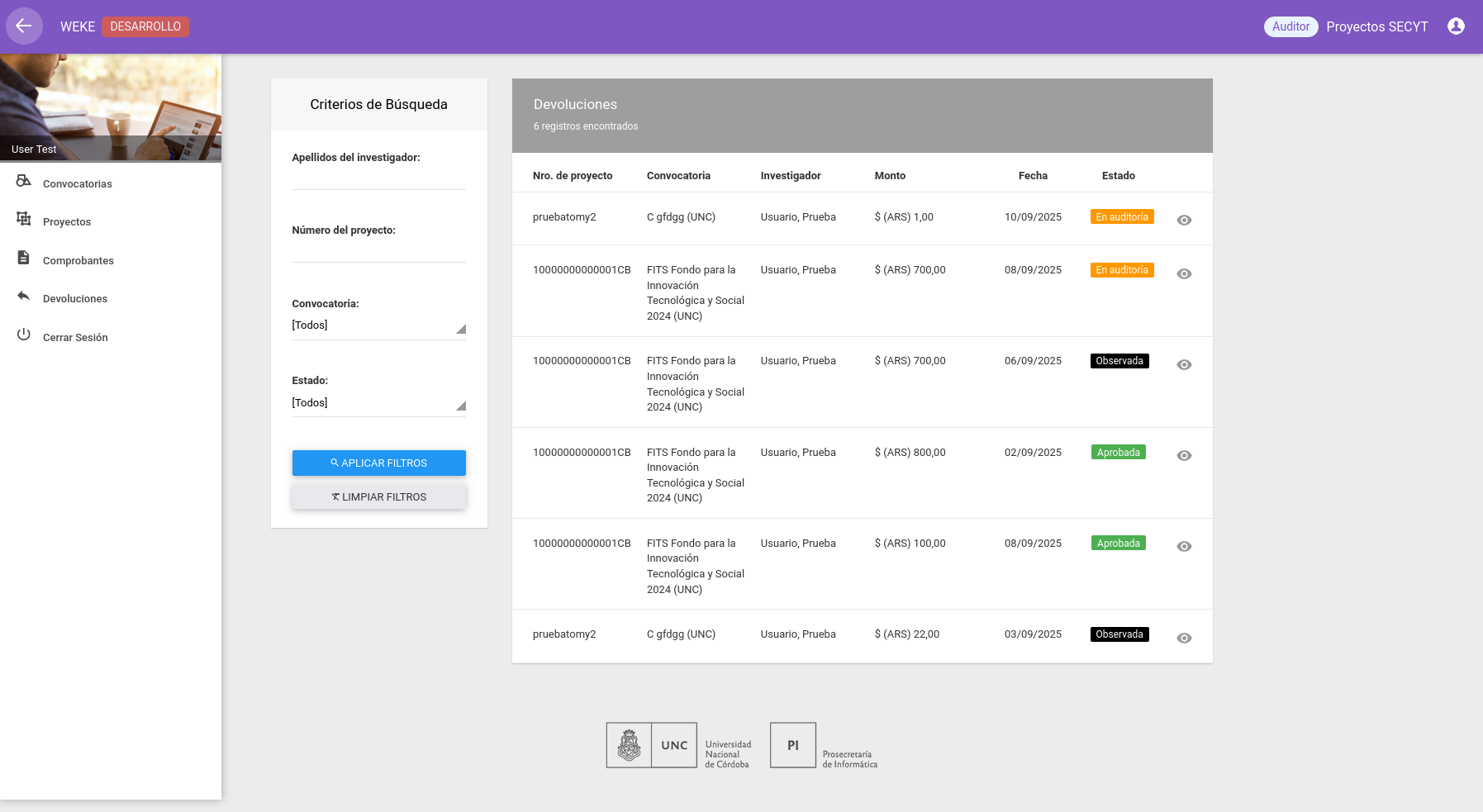Image resolution: width=1483 pixels, height=812 pixels.
Task: Expand the Convocatoria filter dropdown
Action: [378, 326]
